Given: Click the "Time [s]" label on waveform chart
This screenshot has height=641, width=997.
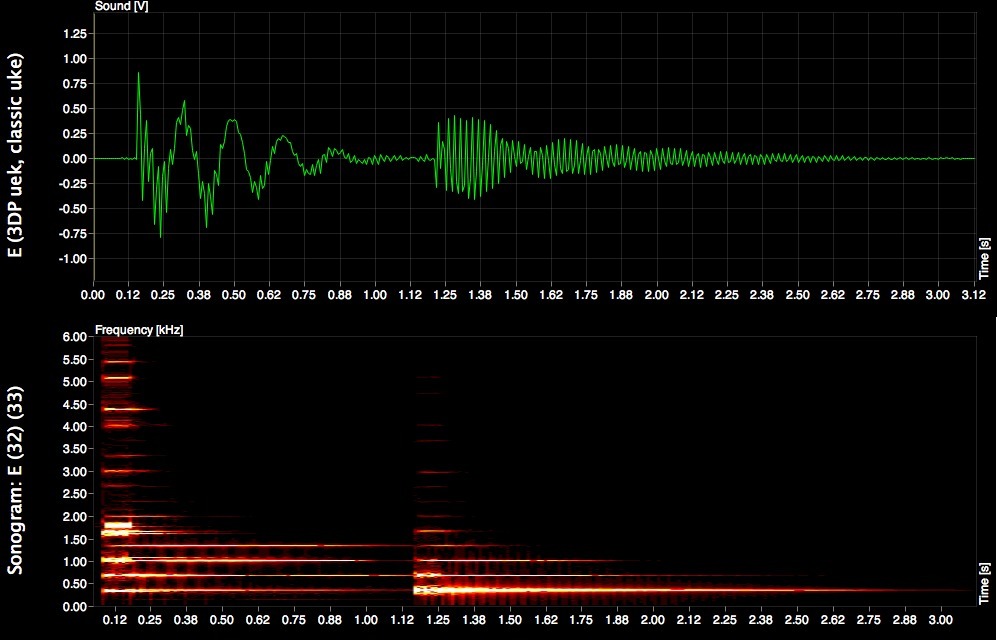Looking at the screenshot, I should pyautogui.click(x=984, y=258).
